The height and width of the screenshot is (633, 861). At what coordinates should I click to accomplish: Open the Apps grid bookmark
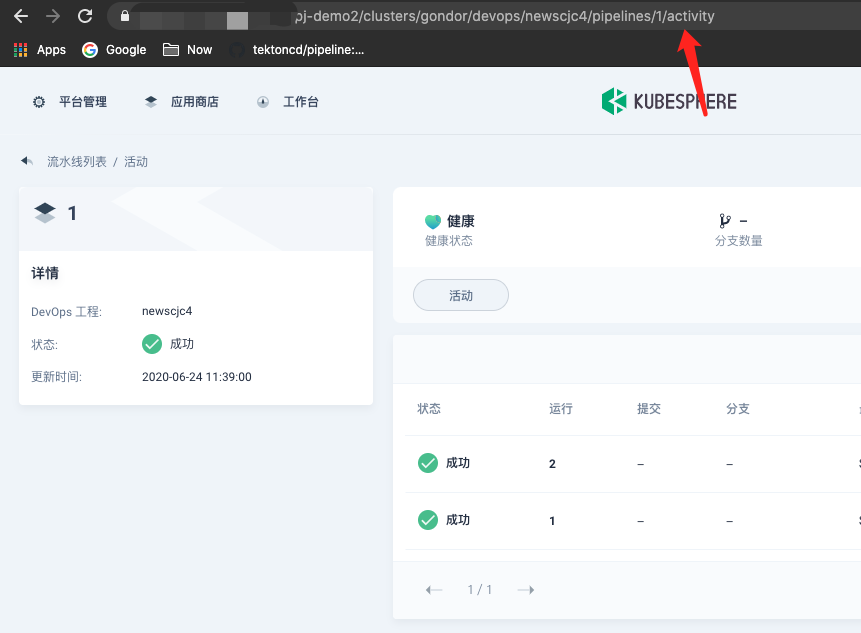tap(40, 50)
